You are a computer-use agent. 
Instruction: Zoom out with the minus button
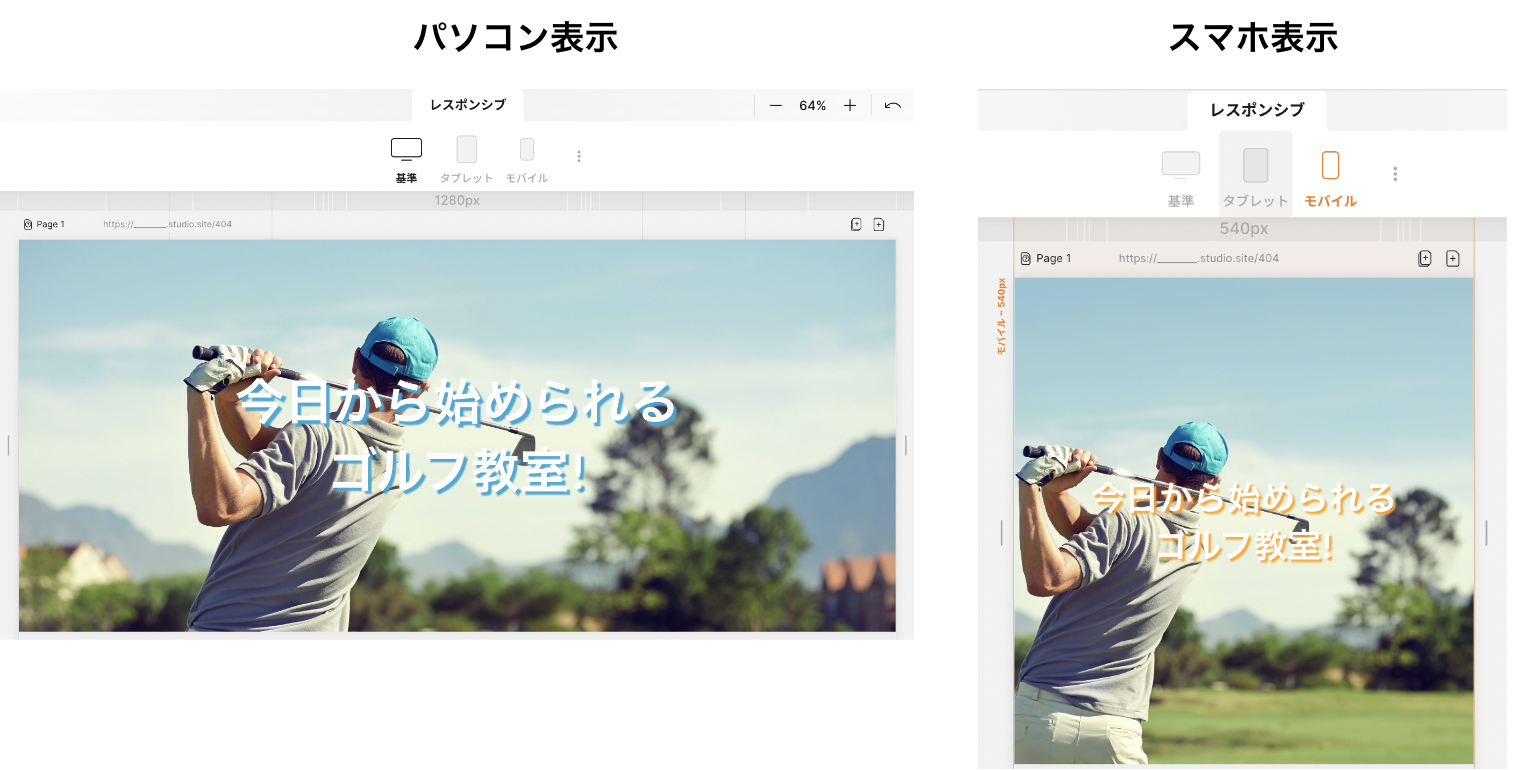775,106
